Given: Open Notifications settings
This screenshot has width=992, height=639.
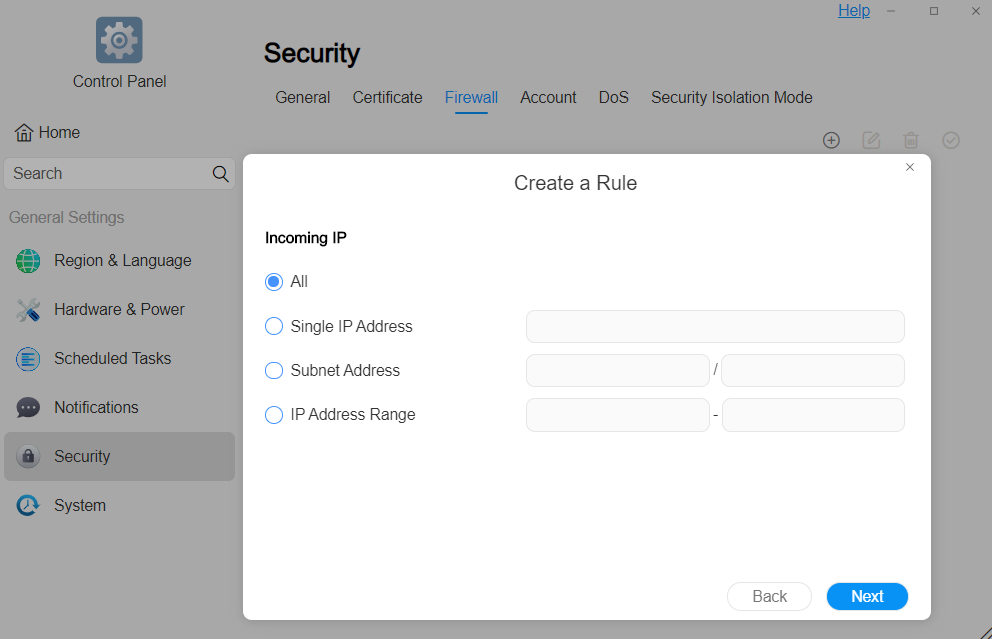Looking at the screenshot, I should (x=96, y=408).
